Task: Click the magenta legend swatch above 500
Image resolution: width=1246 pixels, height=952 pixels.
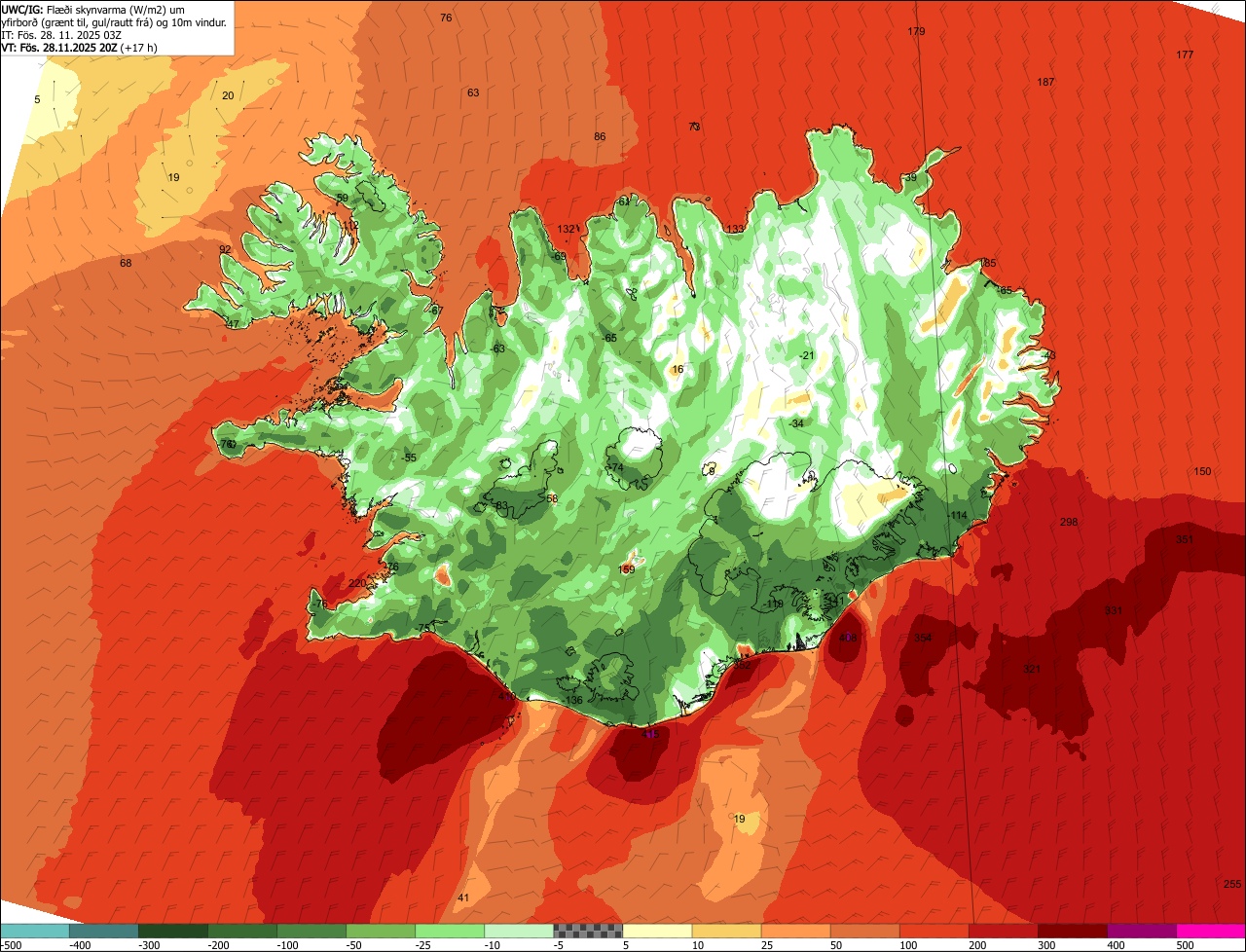Action: point(1211,931)
